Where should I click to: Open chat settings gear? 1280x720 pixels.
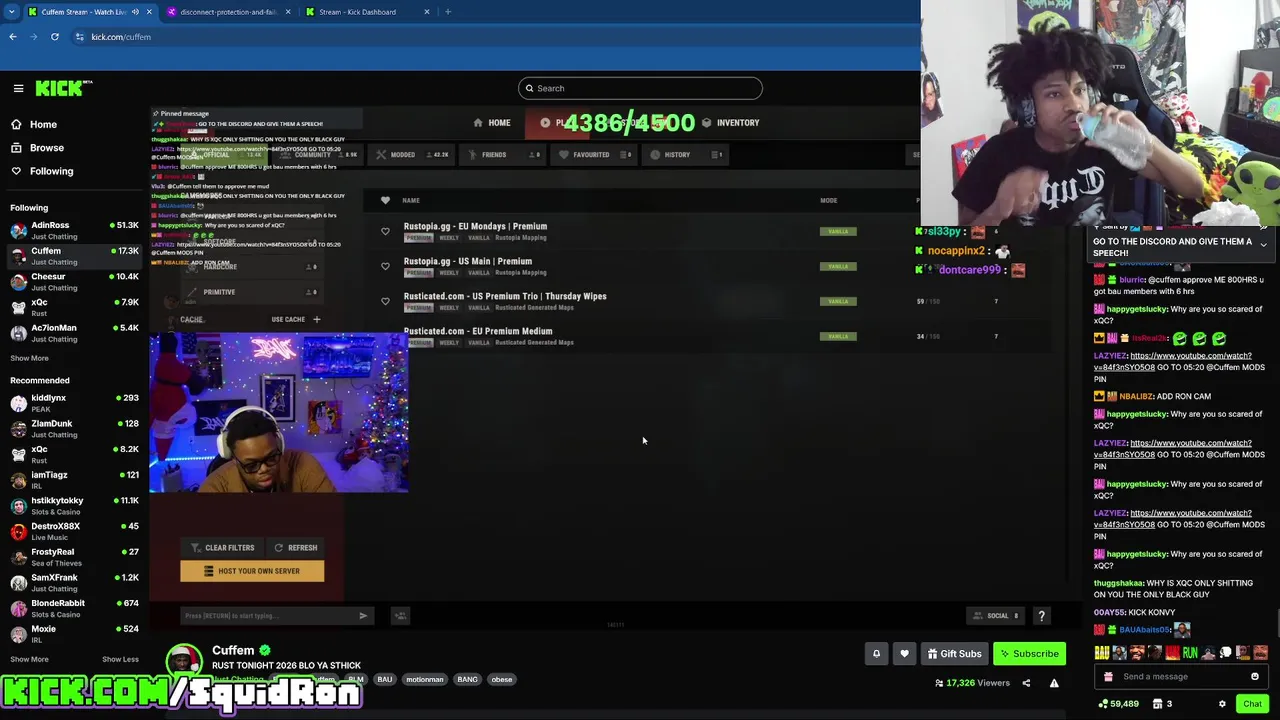tap(1222, 704)
